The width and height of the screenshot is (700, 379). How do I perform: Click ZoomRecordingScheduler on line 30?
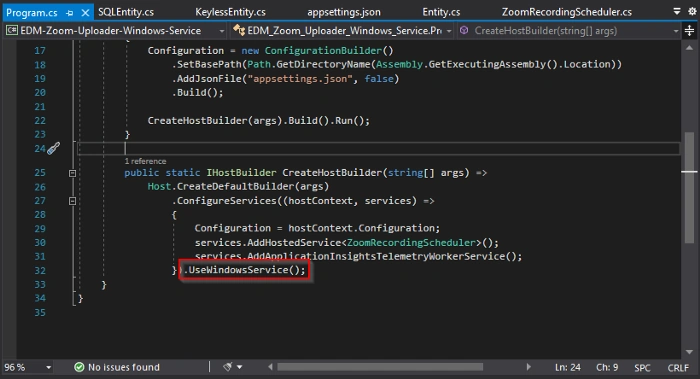point(411,242)
